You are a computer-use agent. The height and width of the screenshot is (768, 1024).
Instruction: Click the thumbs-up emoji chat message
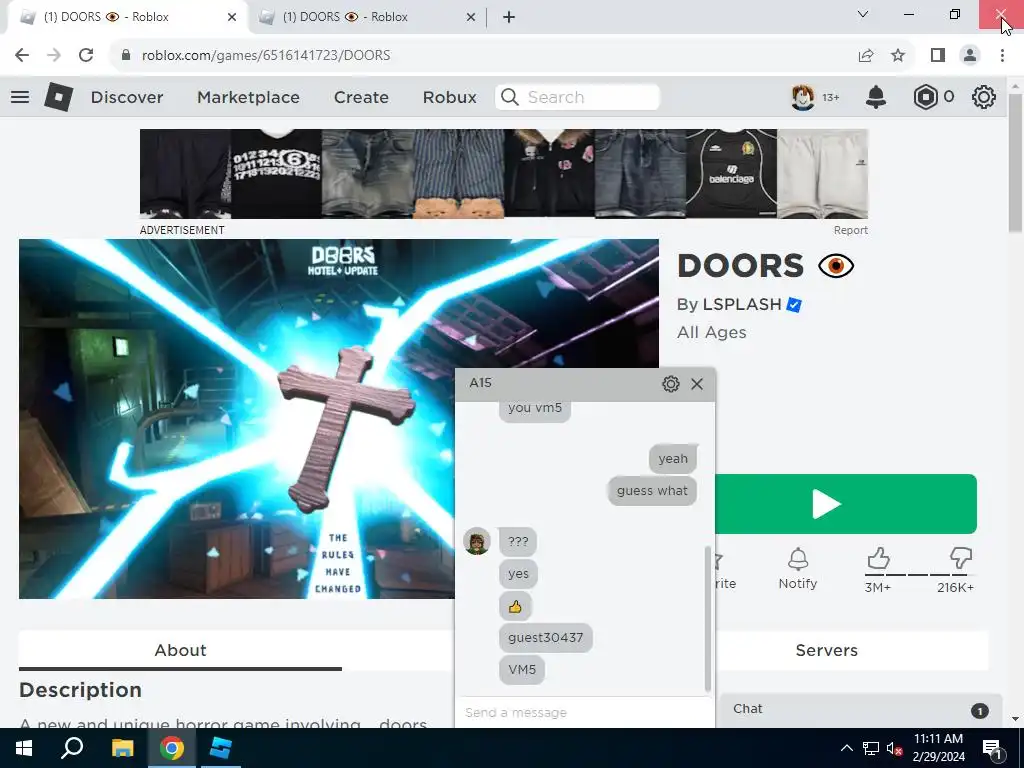[x=515, y=607]
